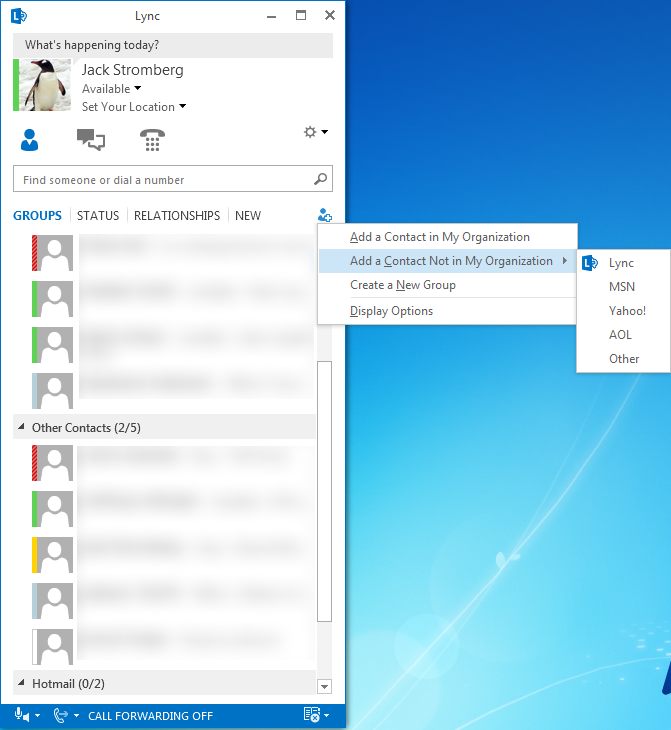Open Display Options menu entry
This screenshot has width=671, height=730.
(x=447, y=311)
